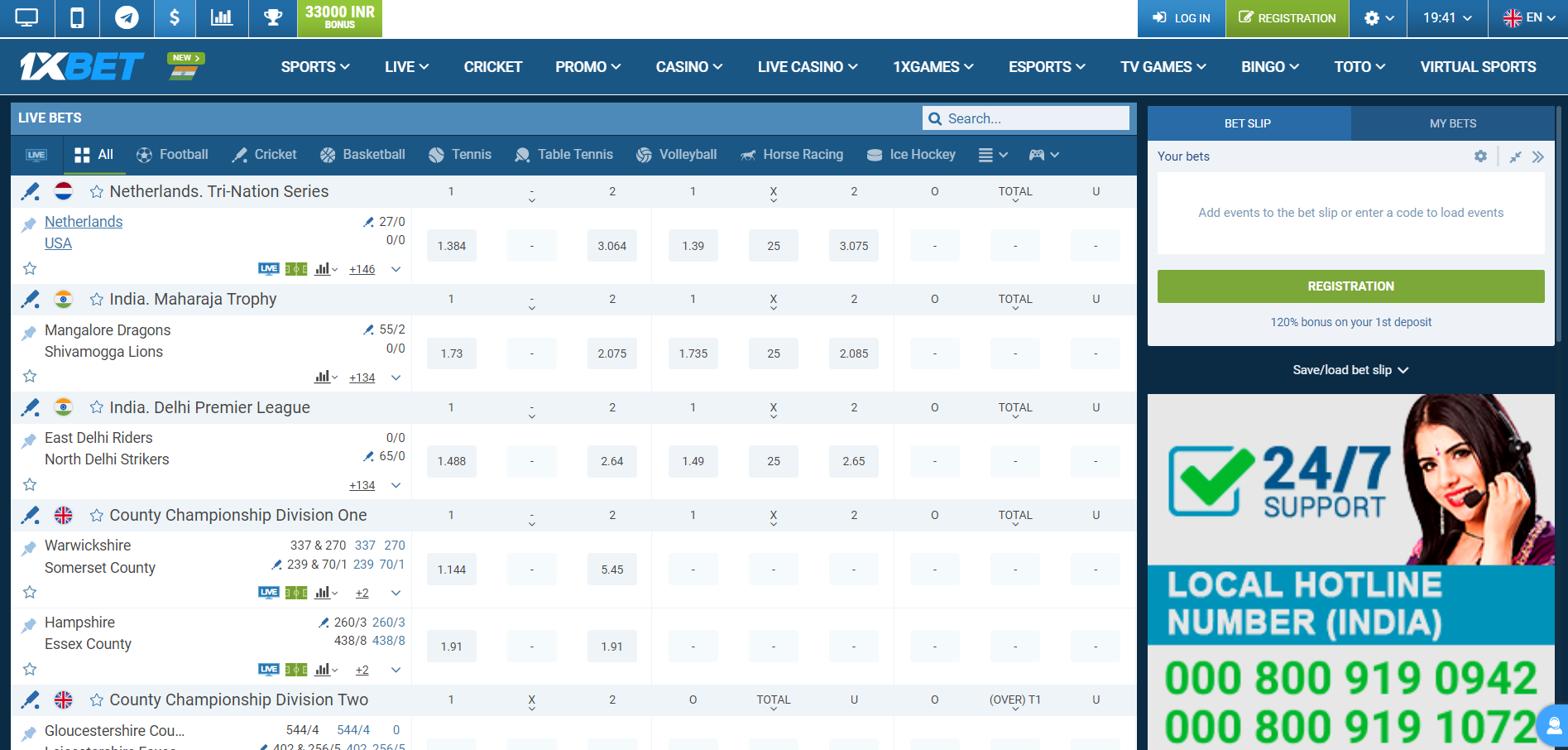The image size is (1568, 750).
Task: Click the live bets Search field
Action: point(1026,118)
